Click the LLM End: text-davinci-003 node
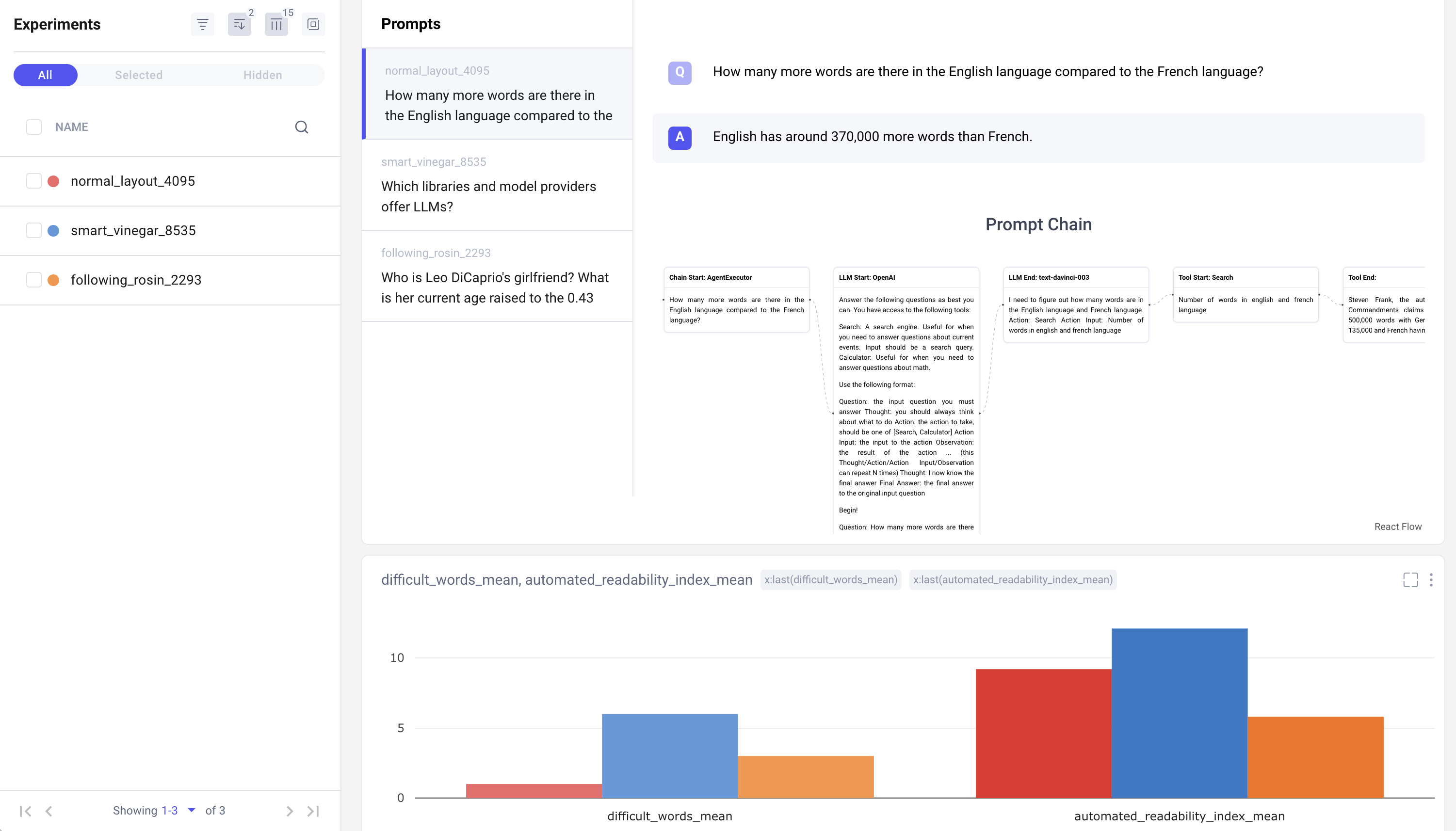1456x831 pixels. point(1076,305)
